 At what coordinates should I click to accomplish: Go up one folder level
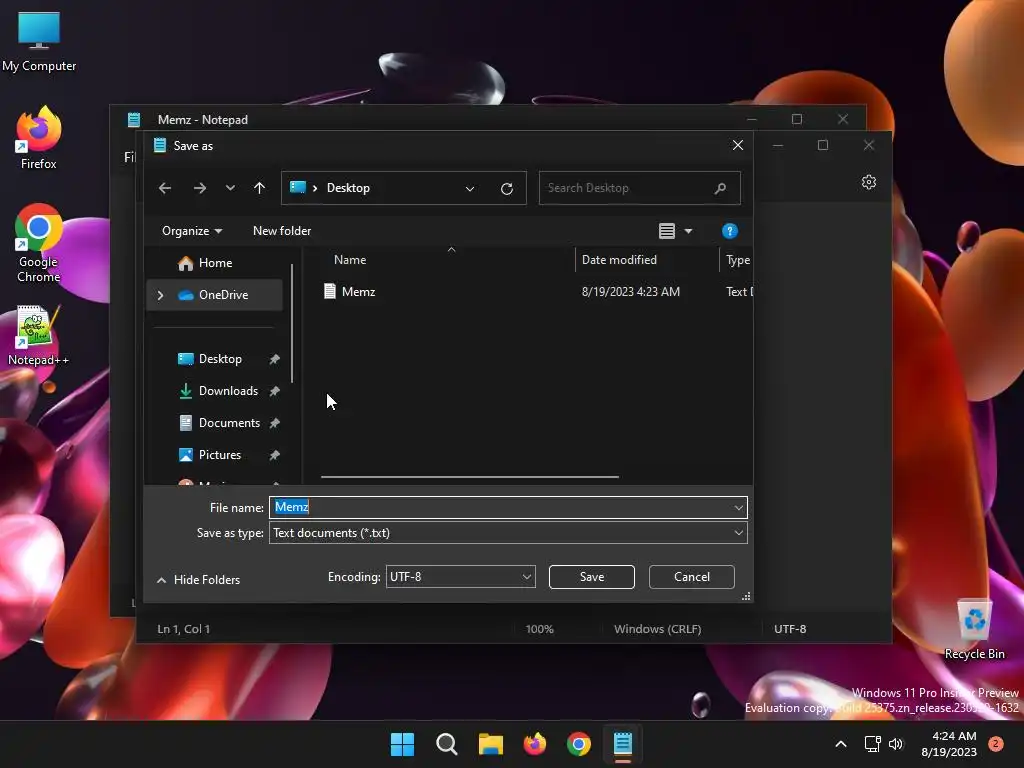[x=259, y=188]
